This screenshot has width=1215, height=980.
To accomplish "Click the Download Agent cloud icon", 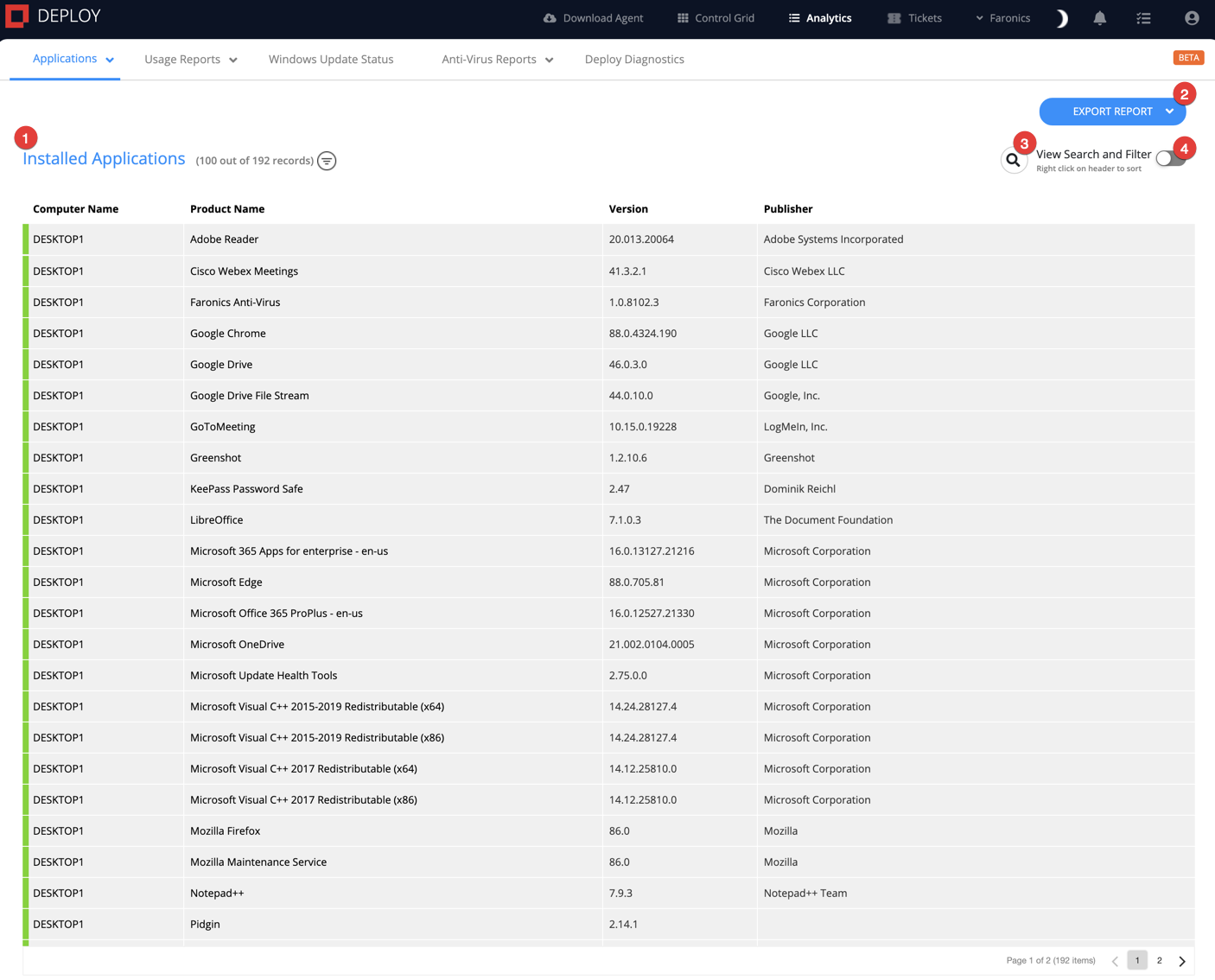I will 550,18.
